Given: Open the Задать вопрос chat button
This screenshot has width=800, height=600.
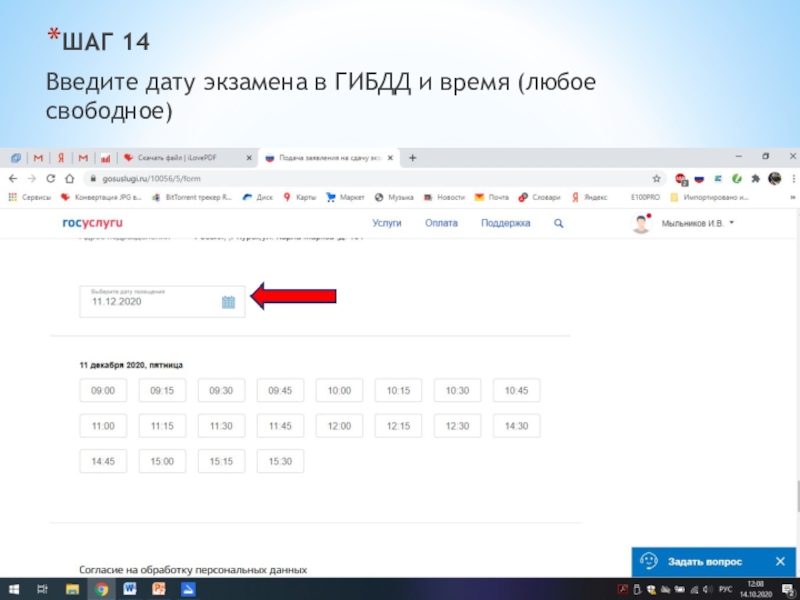Looking at the screenshot, I should point(697,561).
